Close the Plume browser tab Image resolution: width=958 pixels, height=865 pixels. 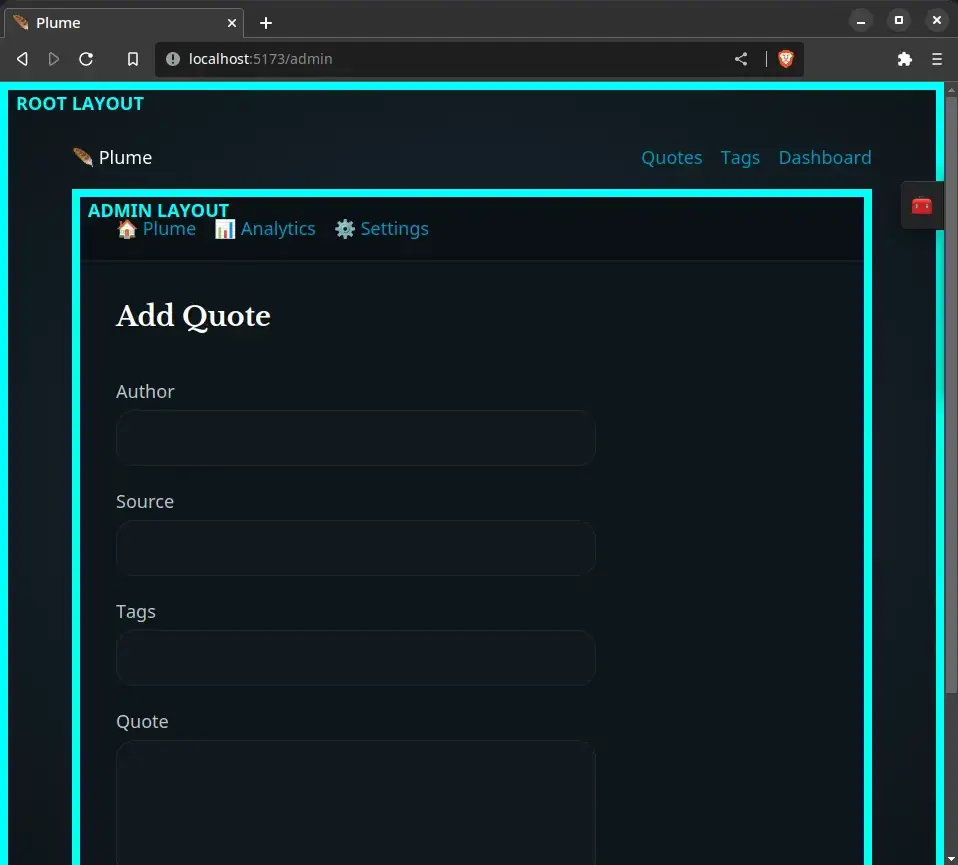(232, 23)
